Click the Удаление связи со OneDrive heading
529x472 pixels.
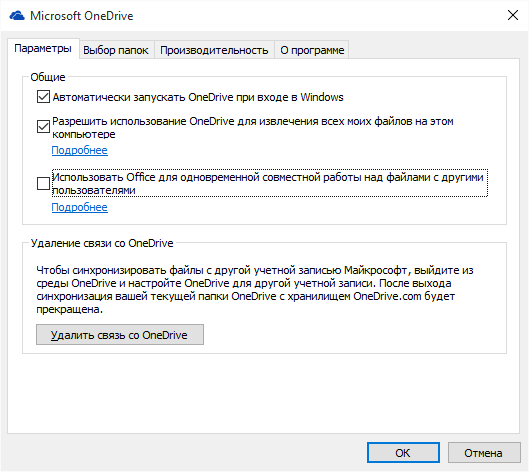coord(102,243)
